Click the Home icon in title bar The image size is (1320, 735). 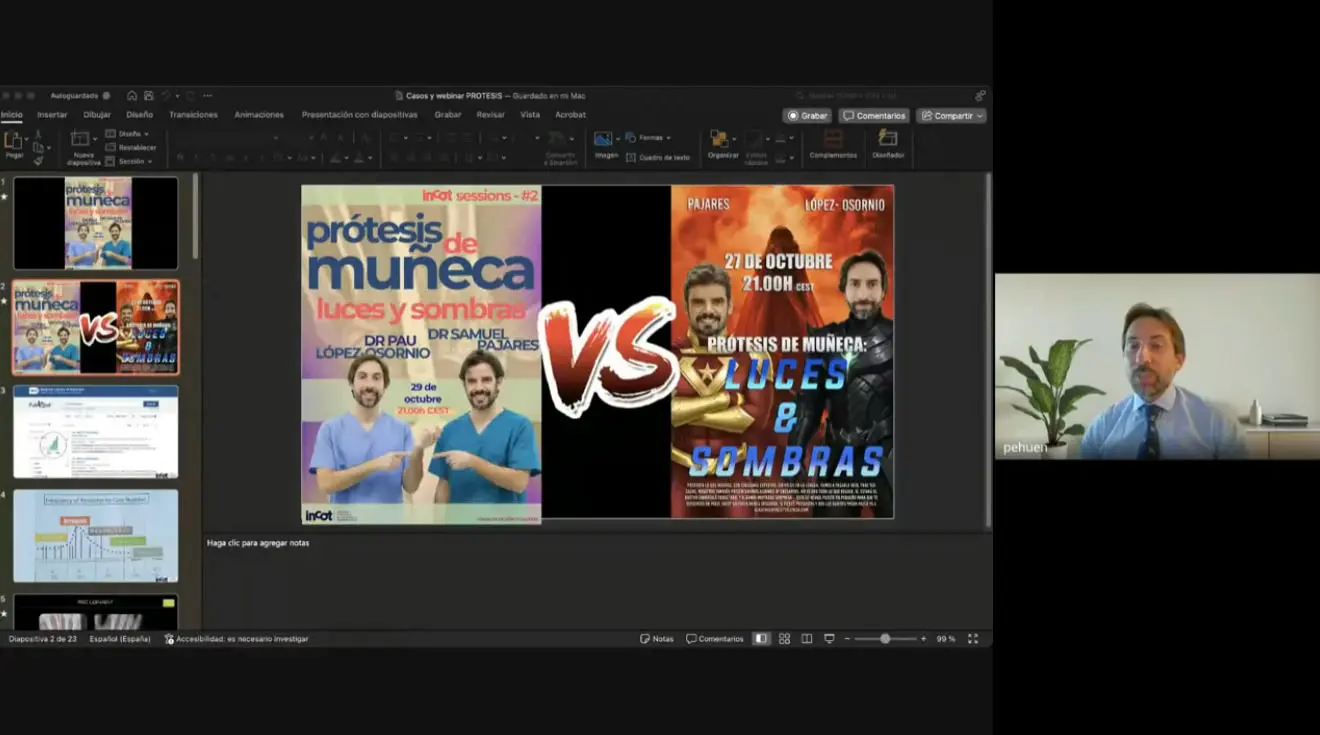coord(132,96)
